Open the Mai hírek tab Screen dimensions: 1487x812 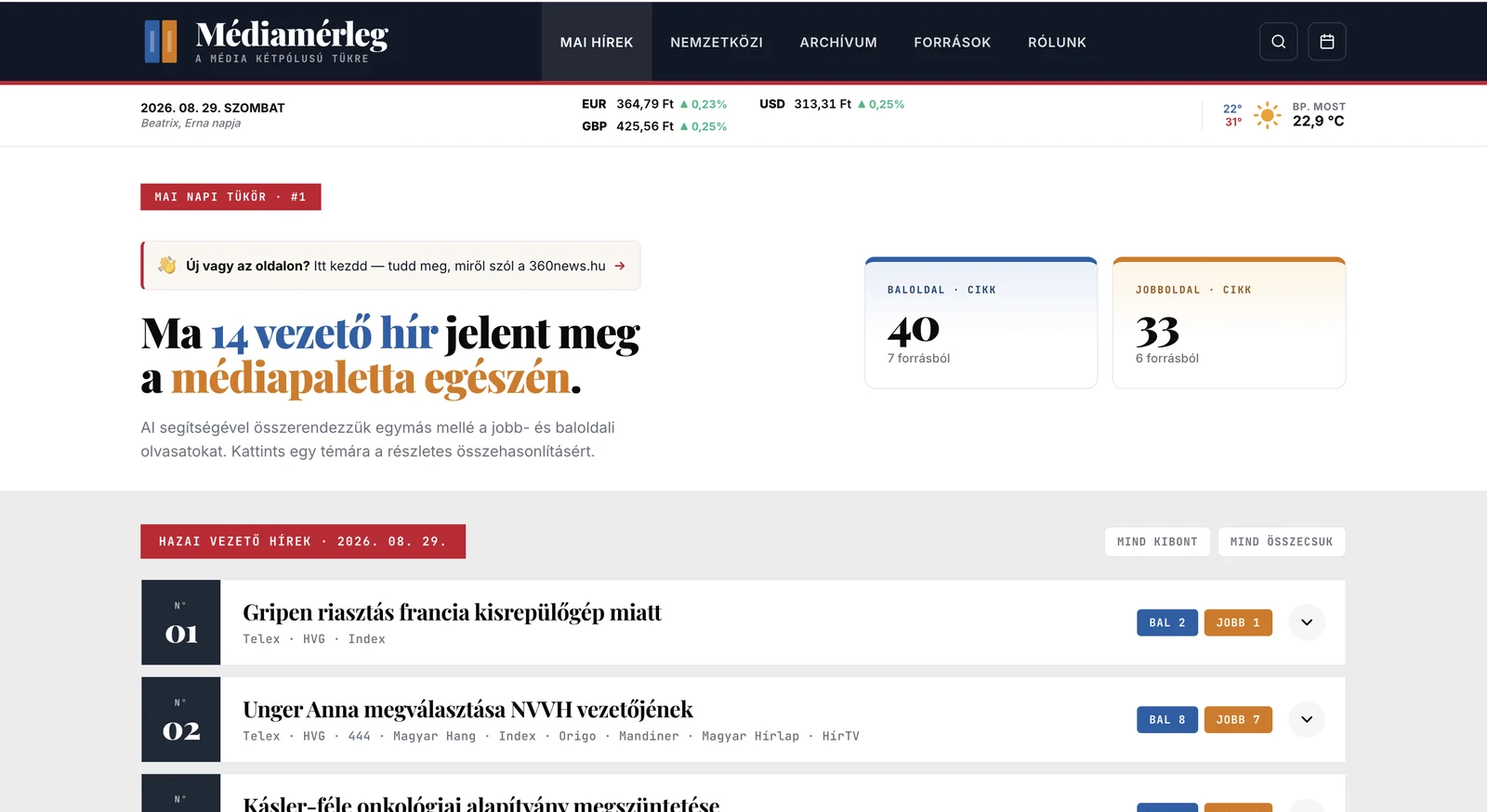[597, 42]
